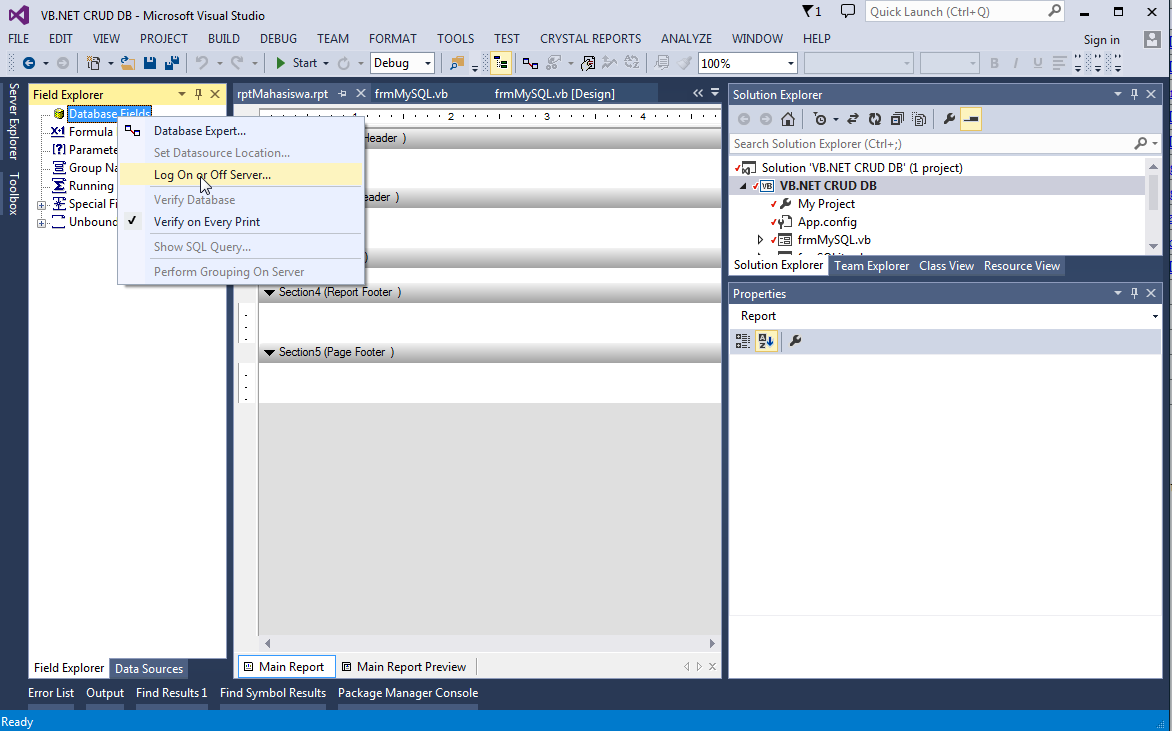
Task: Open the Server Explorer side tab
Action: pos(13,121)
